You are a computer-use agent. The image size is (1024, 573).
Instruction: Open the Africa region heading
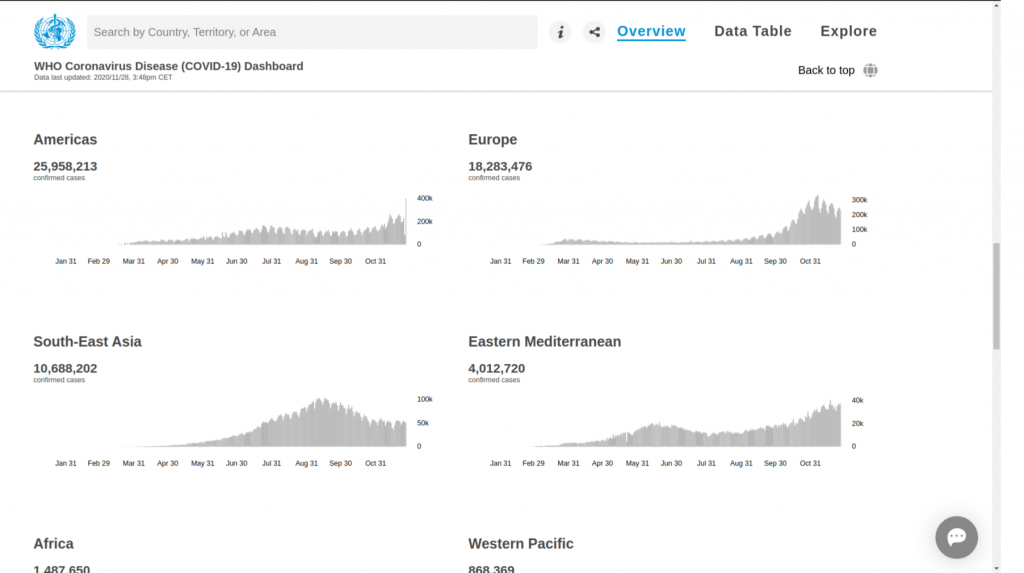(53, 544)
